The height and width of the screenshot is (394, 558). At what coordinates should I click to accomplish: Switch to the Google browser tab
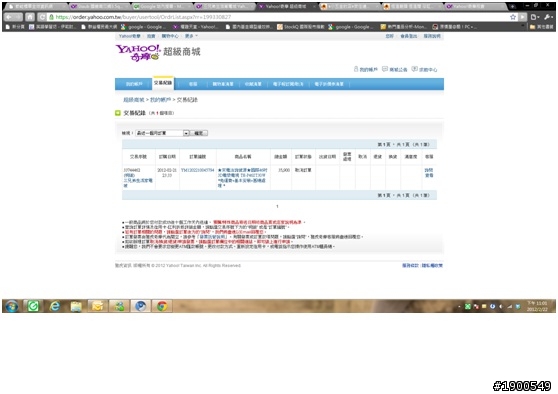click(x=162, y=6)
